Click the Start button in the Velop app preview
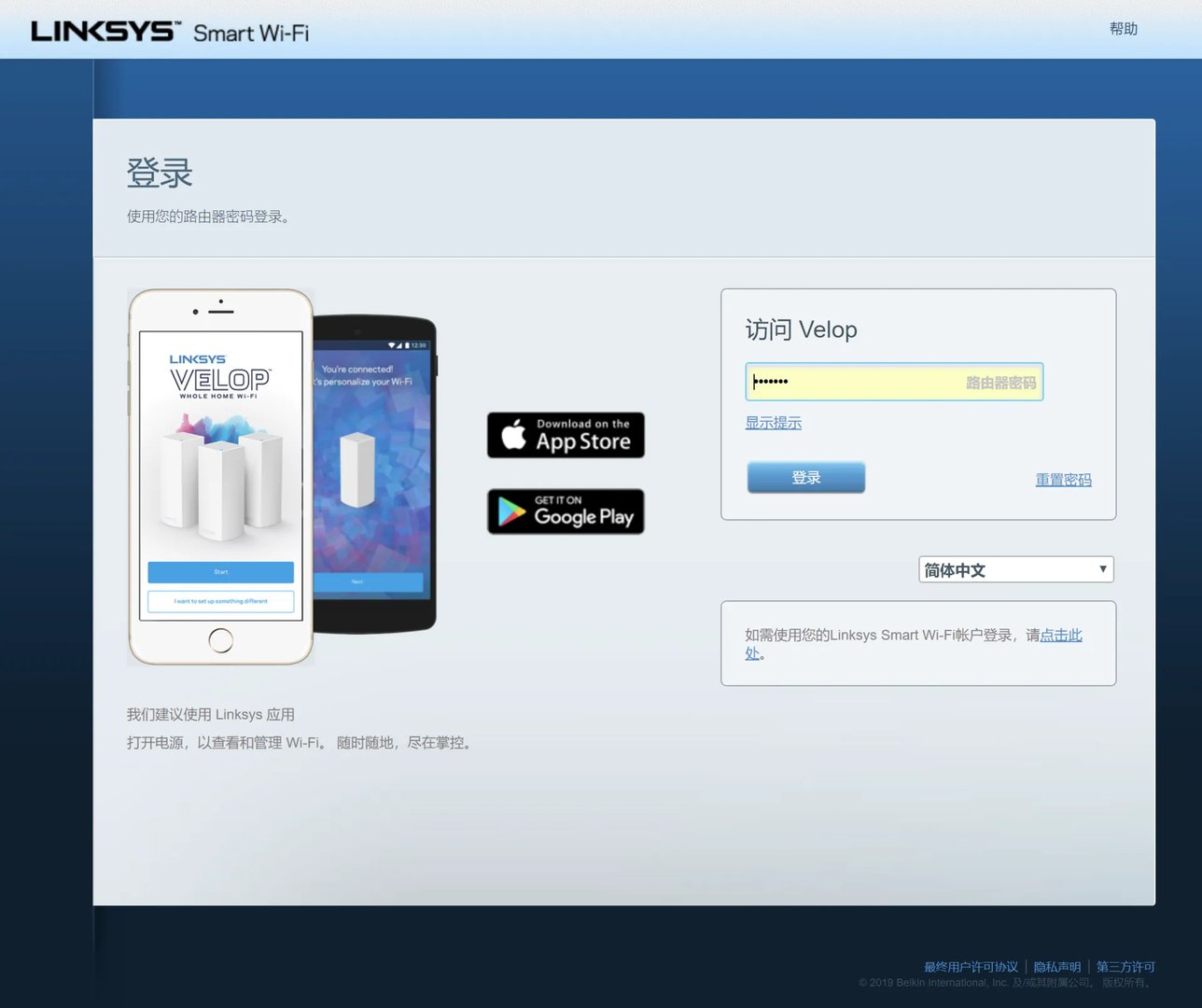Image resolution: width=1202 pixels, height=1008 pixels. point(220,572)
